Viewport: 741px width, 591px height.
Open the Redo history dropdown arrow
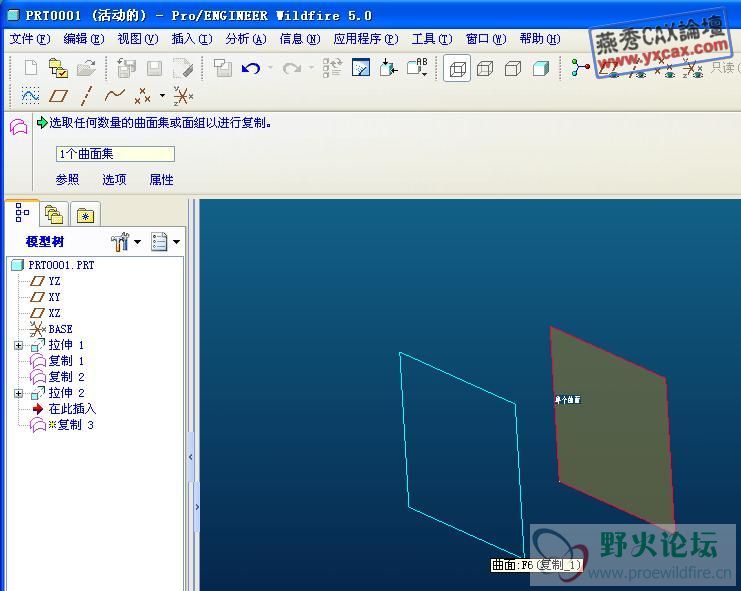[311, 68]
